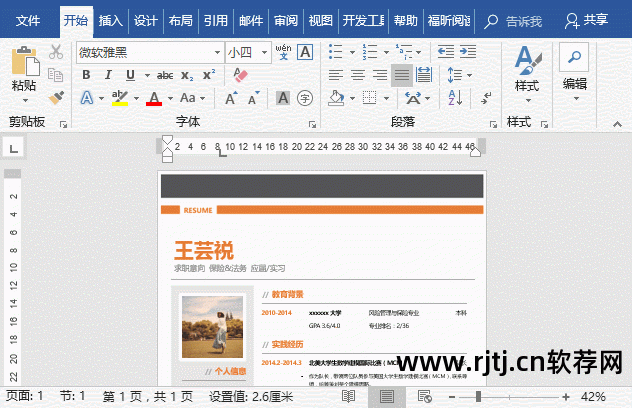Toggle Italic formatting

coord(108,75)
